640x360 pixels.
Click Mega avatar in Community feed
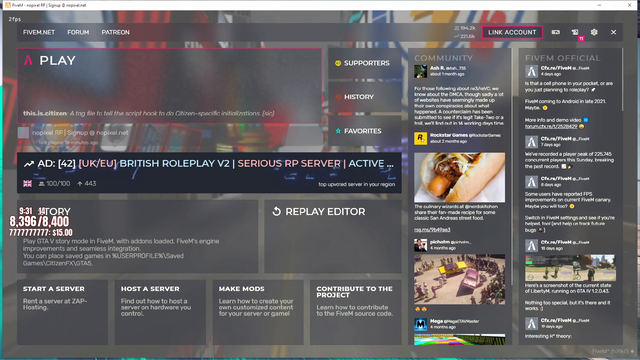pos(420,324)
